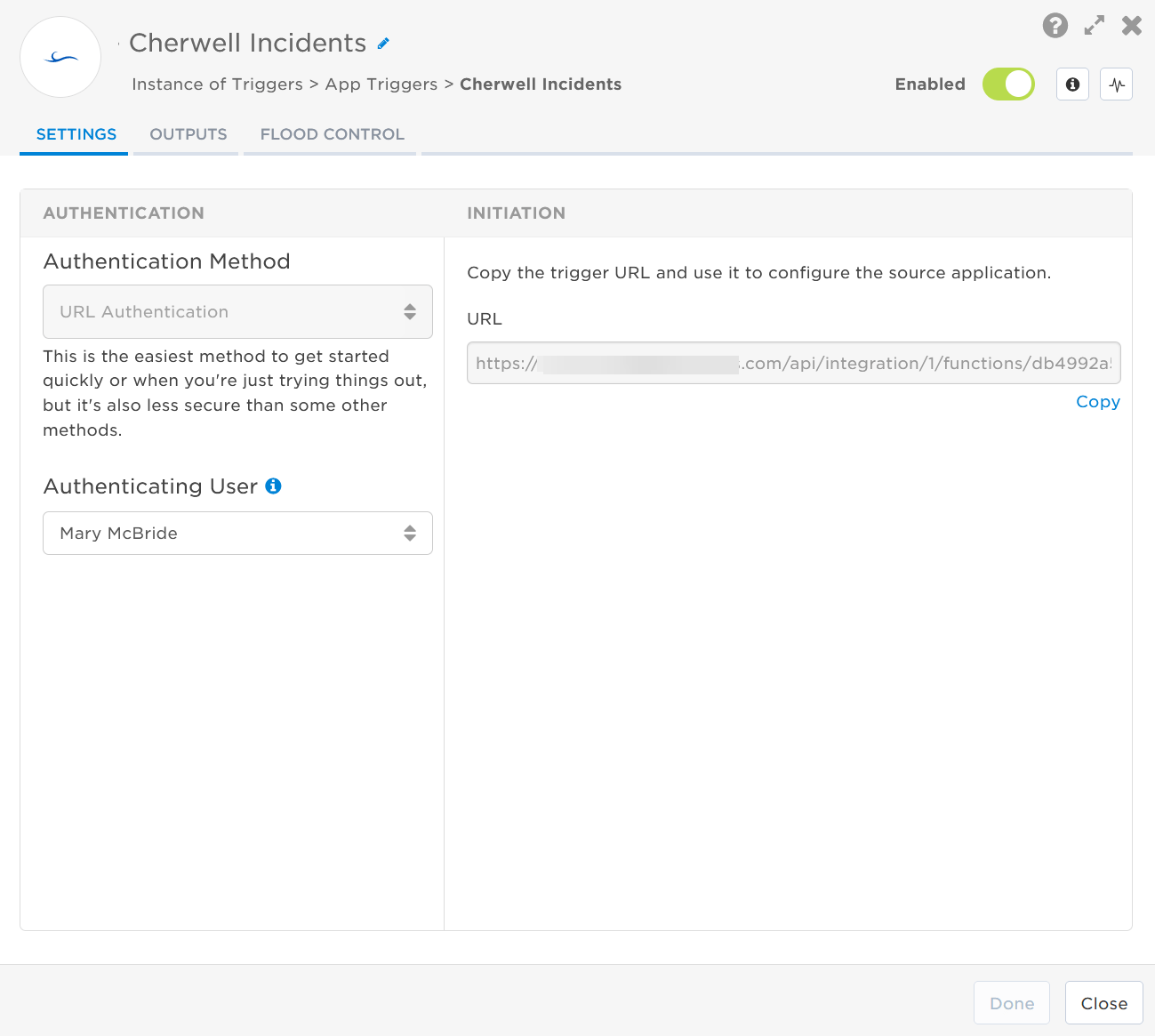Click the expand to fullscreen arrows icon
The width and height of the screenshot is (1155, 1036).
coord(1094,26)
